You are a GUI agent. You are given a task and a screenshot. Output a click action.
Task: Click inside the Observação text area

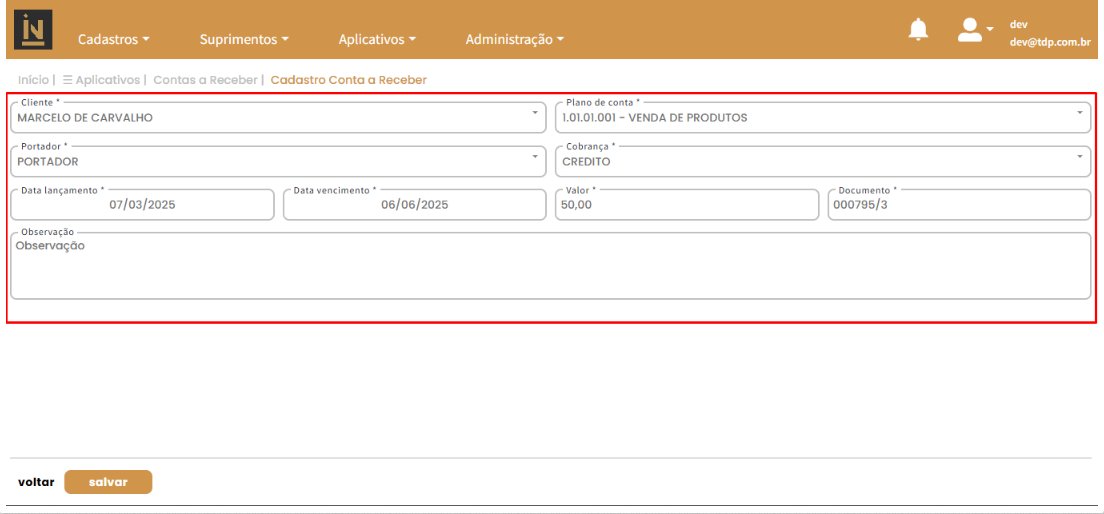pyautogui.click(x=550, y=268)
